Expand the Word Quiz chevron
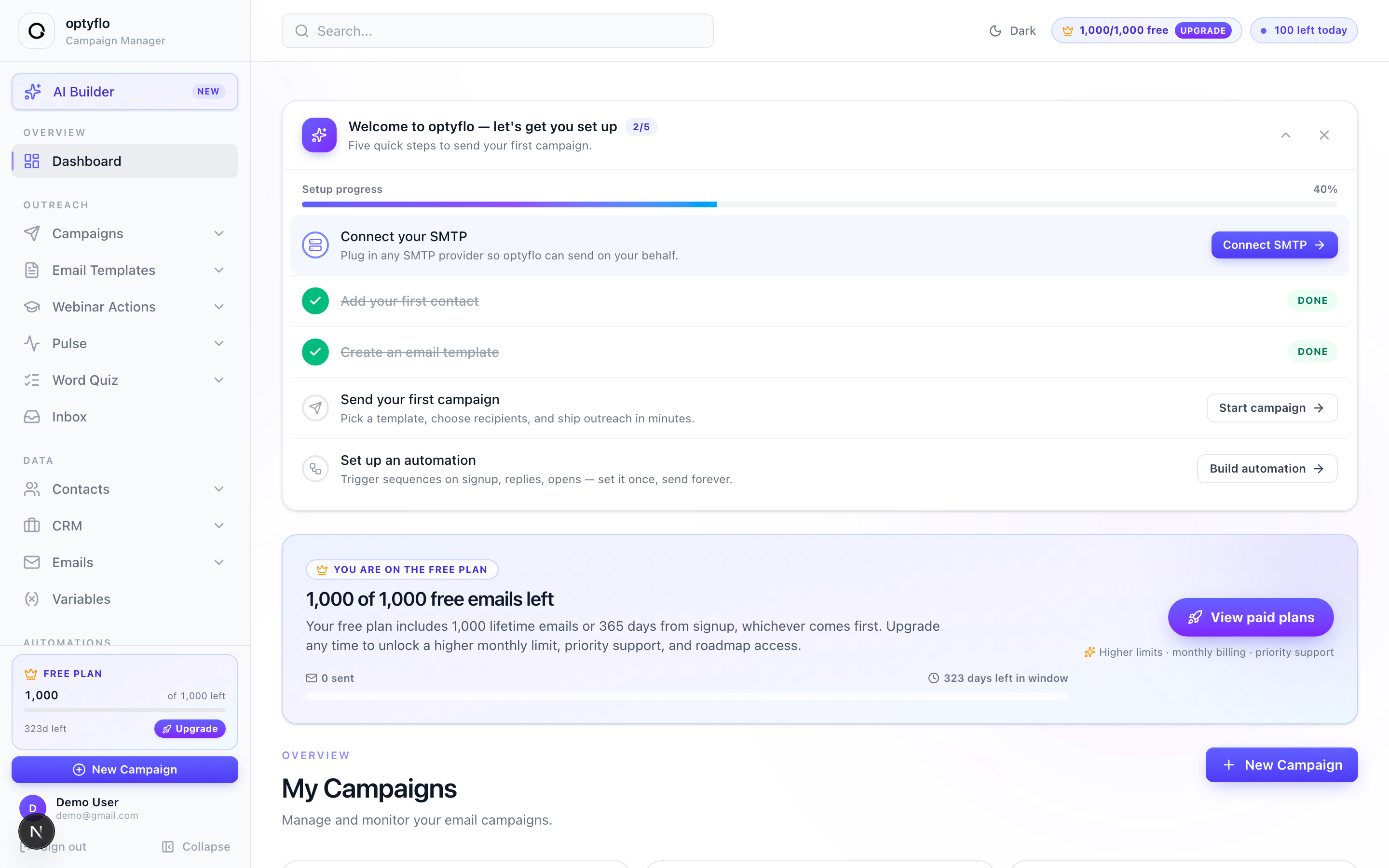This screenshot has height=868, width=1389. [219, 380]
